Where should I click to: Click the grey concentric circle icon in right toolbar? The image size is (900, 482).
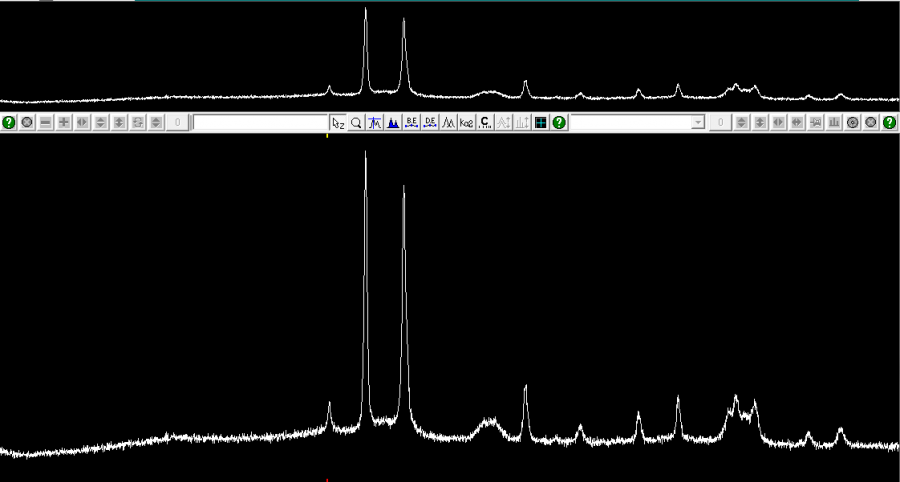pos(852,122)
